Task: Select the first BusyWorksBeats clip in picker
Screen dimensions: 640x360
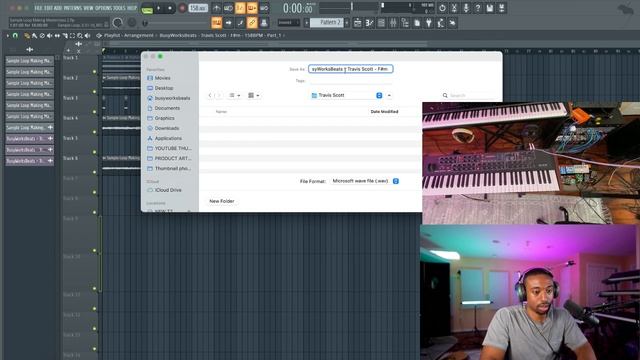Action: 29,138
